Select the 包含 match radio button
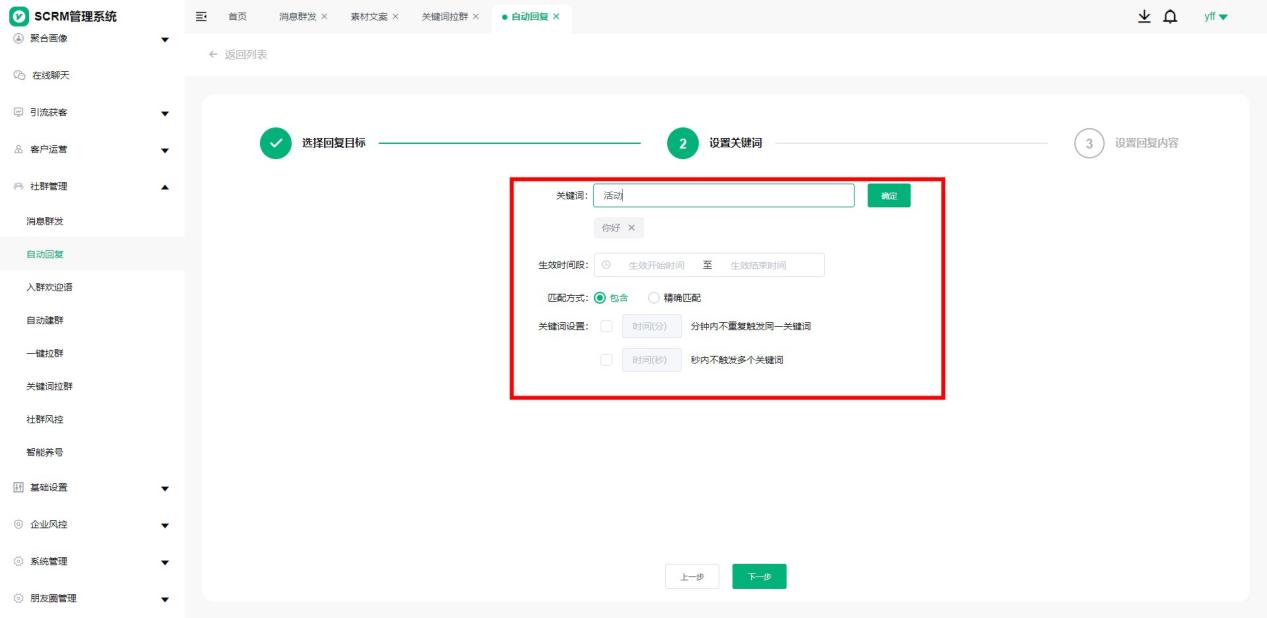The height and width of the screenshot is (618, 1267). coord(600,297)
